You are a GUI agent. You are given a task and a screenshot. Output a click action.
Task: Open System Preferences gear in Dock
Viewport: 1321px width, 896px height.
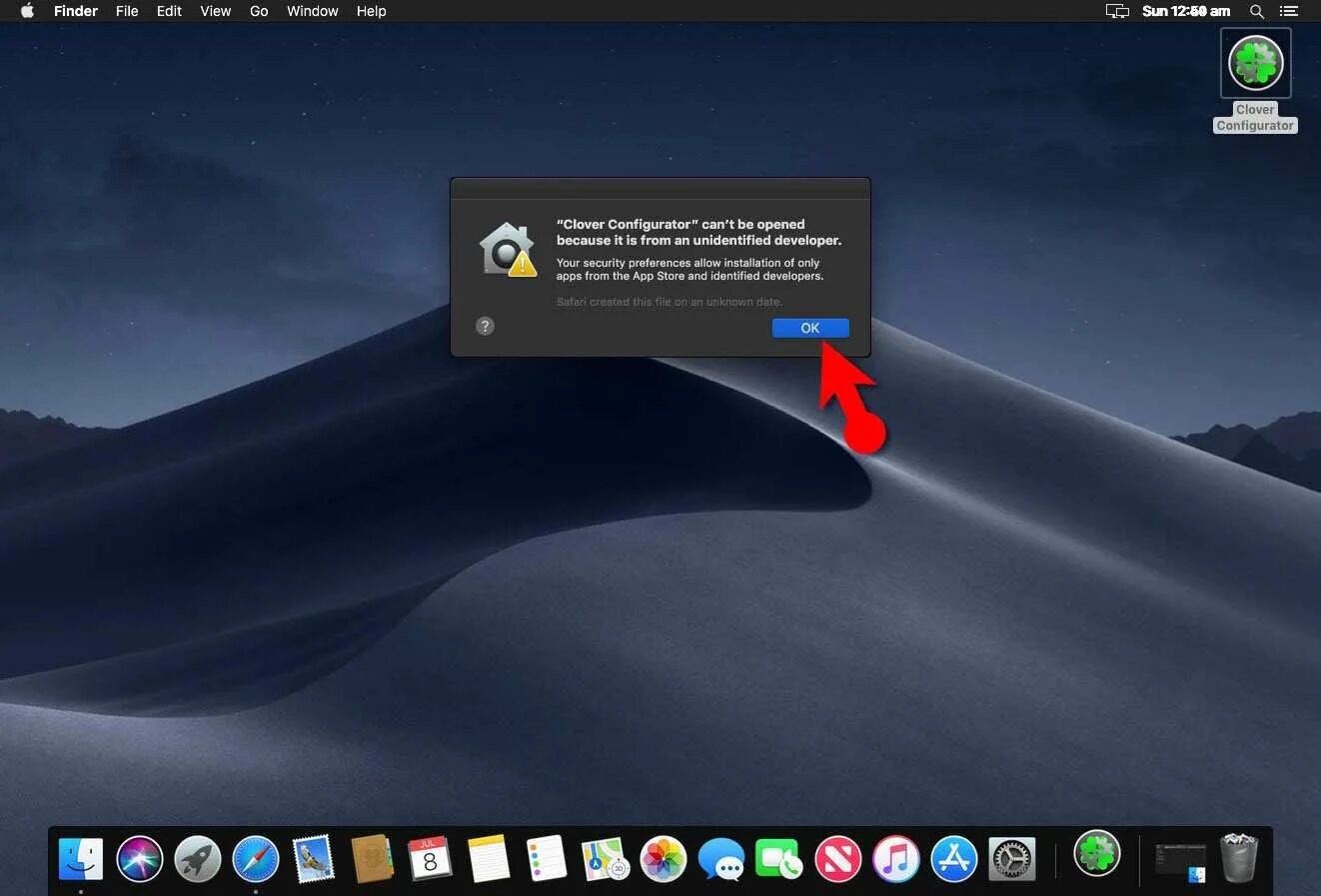1012,859
